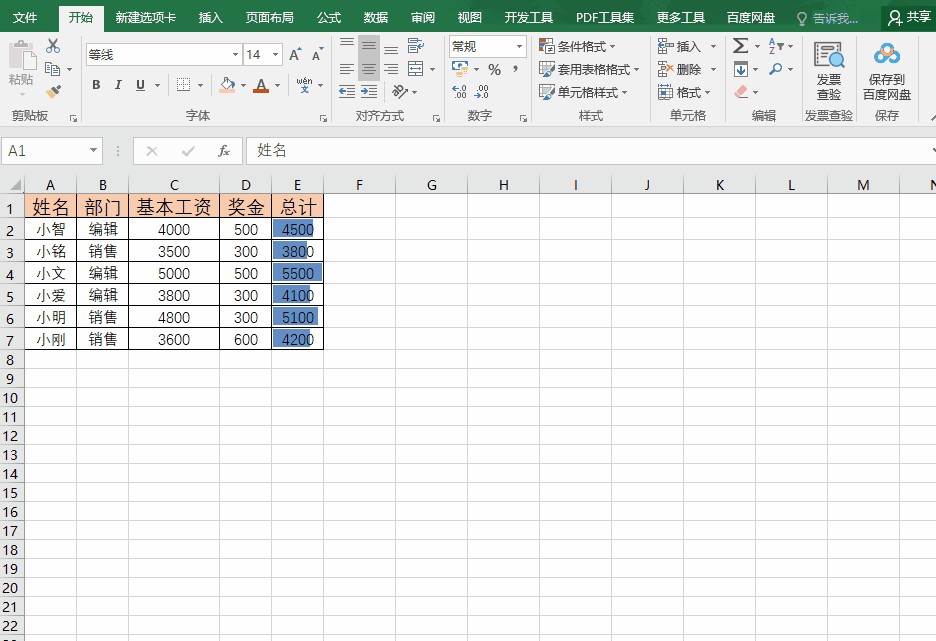Select column header C

click(x=174, y=185)
